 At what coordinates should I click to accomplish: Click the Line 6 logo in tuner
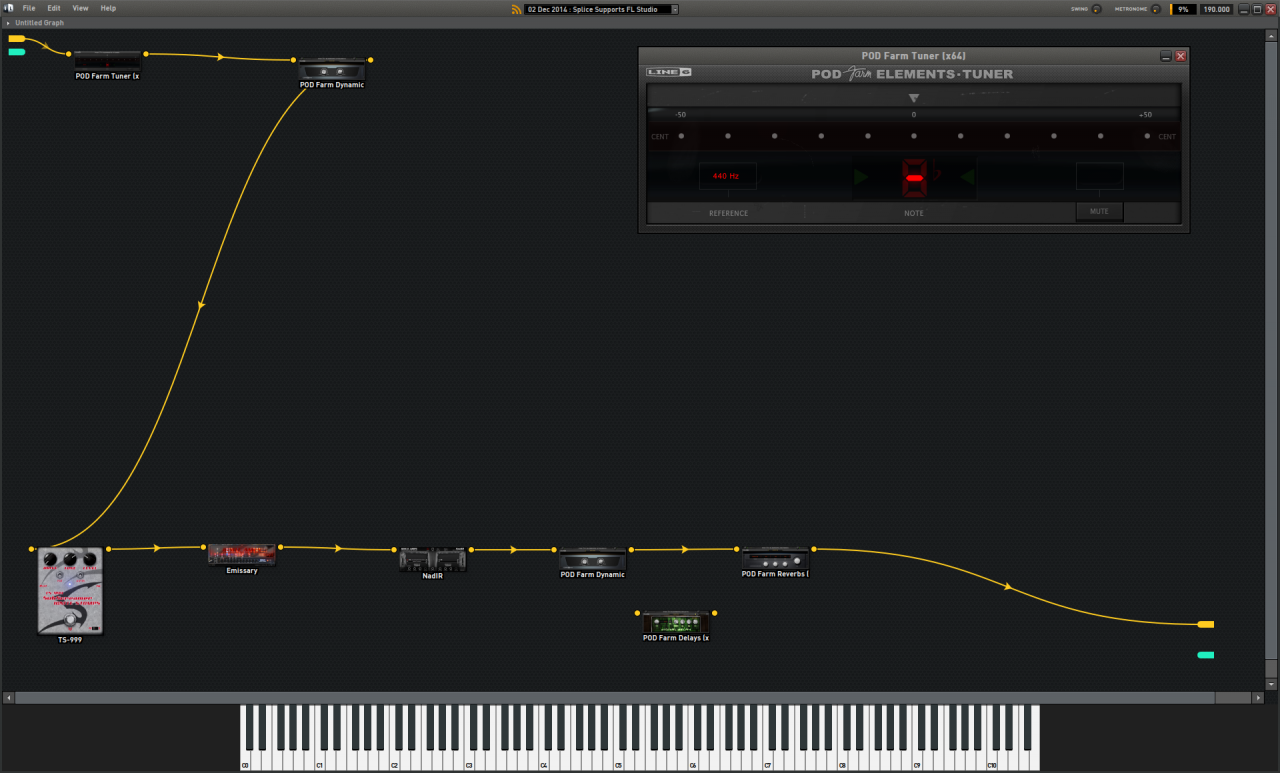click(x=669, y=72)
